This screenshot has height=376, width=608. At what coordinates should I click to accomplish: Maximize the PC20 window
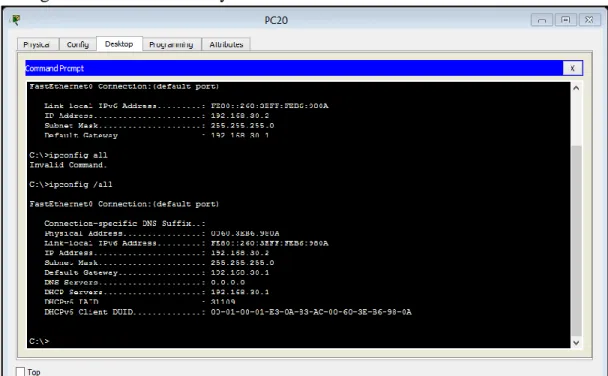click(565, 20)
